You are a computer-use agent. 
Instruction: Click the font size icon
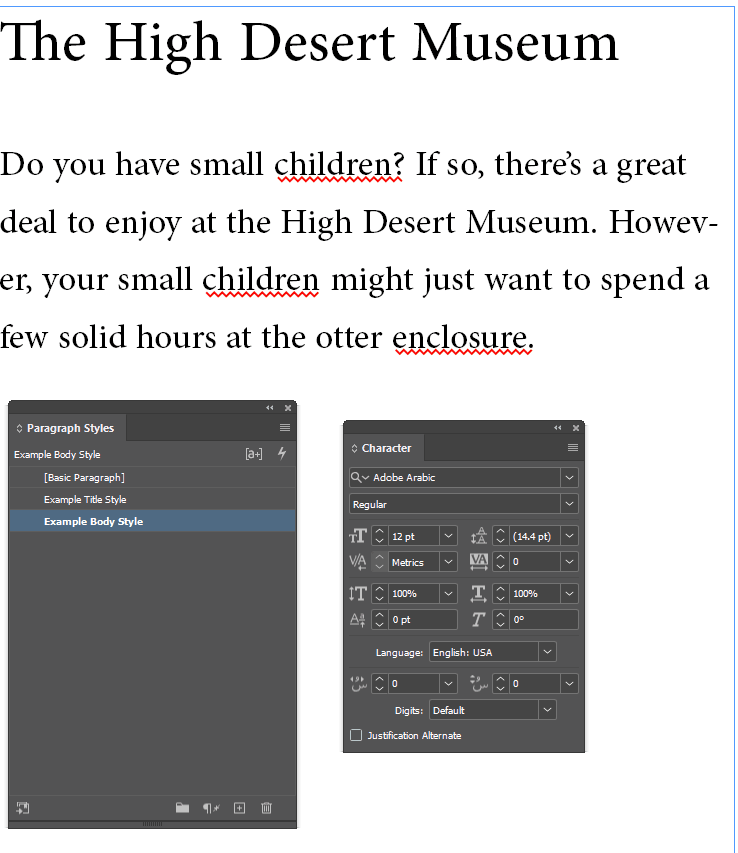tap(358, 536)
